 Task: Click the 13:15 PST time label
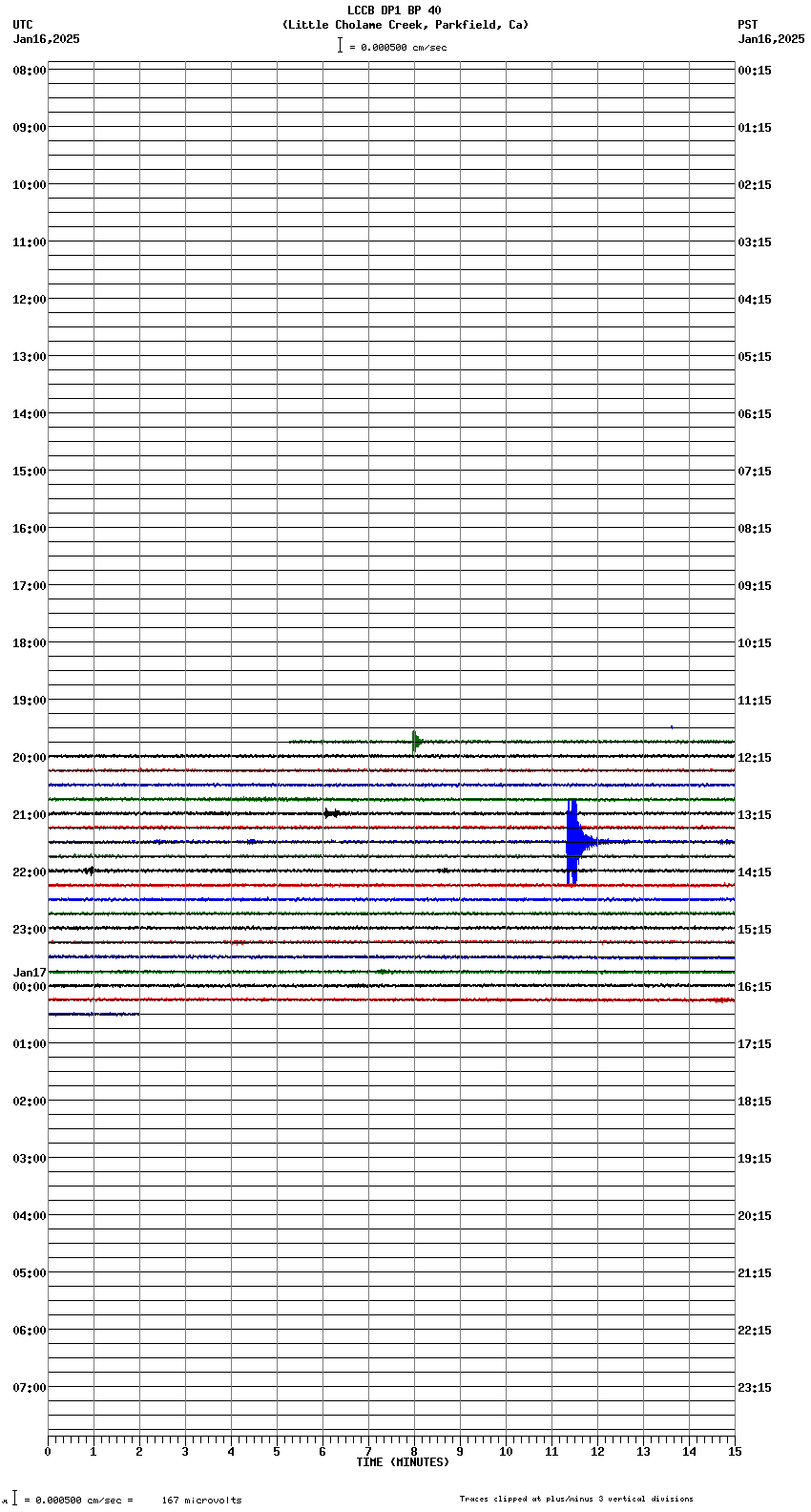pyautogui.click(x=755, y=815)
